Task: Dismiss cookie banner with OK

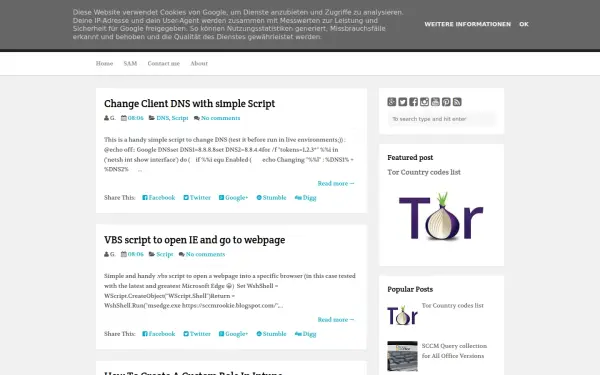Action: (524, 24)
